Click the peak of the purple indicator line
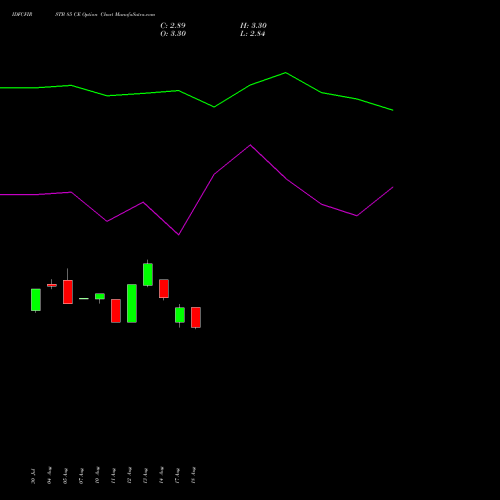This screenshot has width=500, height=500. [250, 145]
